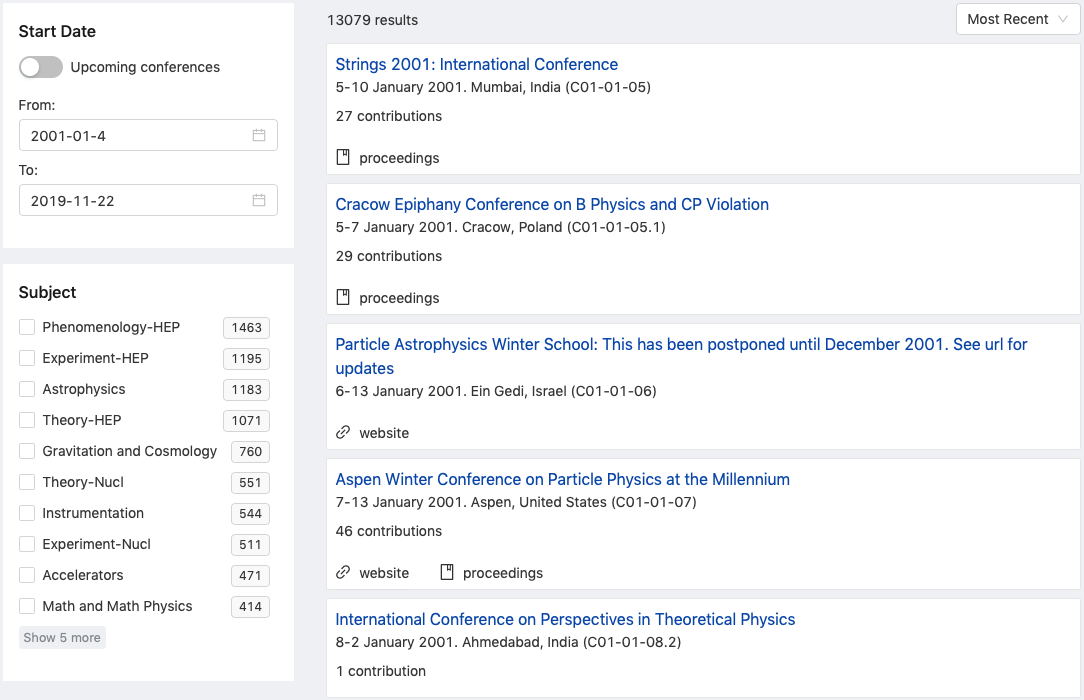This screenshot has width=1084, height=700.
Task: Enable the Astrophysics subject filter
Action: 27,389
